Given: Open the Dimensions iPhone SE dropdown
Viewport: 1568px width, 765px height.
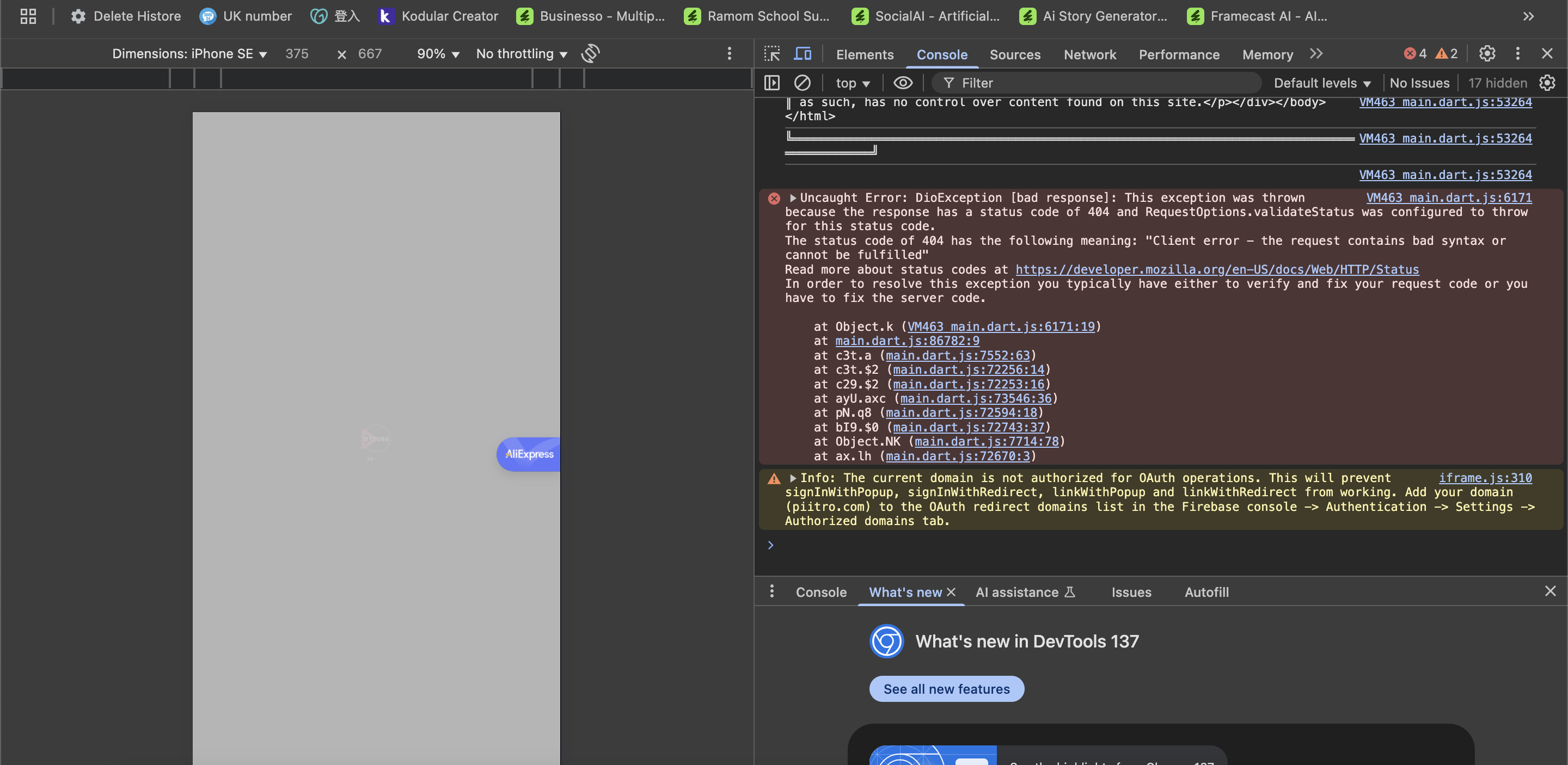Looking at the screenshot, I should pyautogui.click(x=189, y=54).
